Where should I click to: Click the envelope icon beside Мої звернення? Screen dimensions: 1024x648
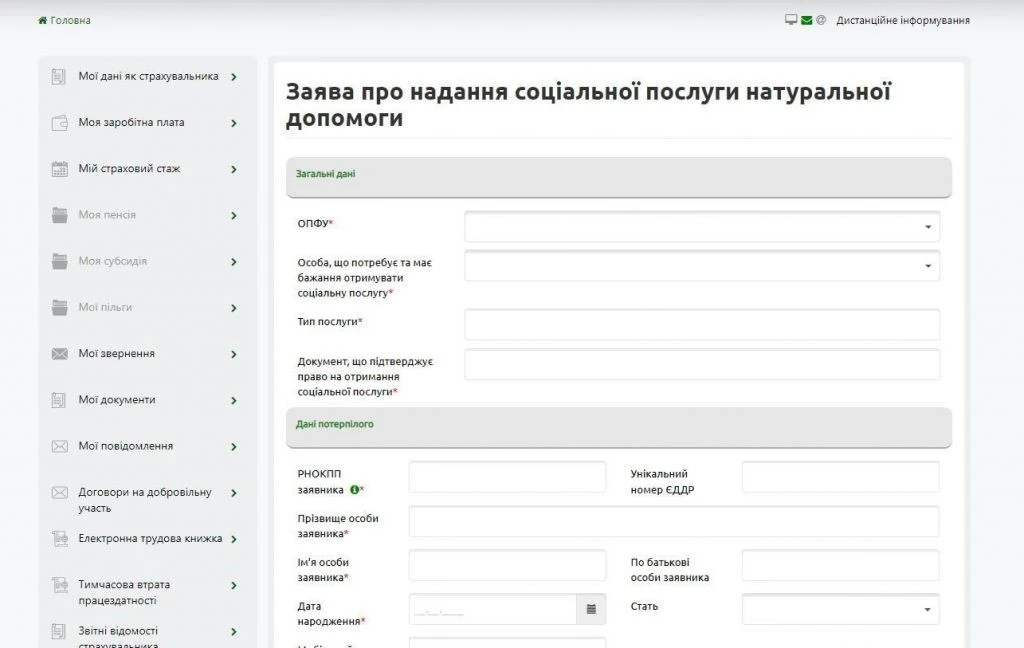click(59, 354)
